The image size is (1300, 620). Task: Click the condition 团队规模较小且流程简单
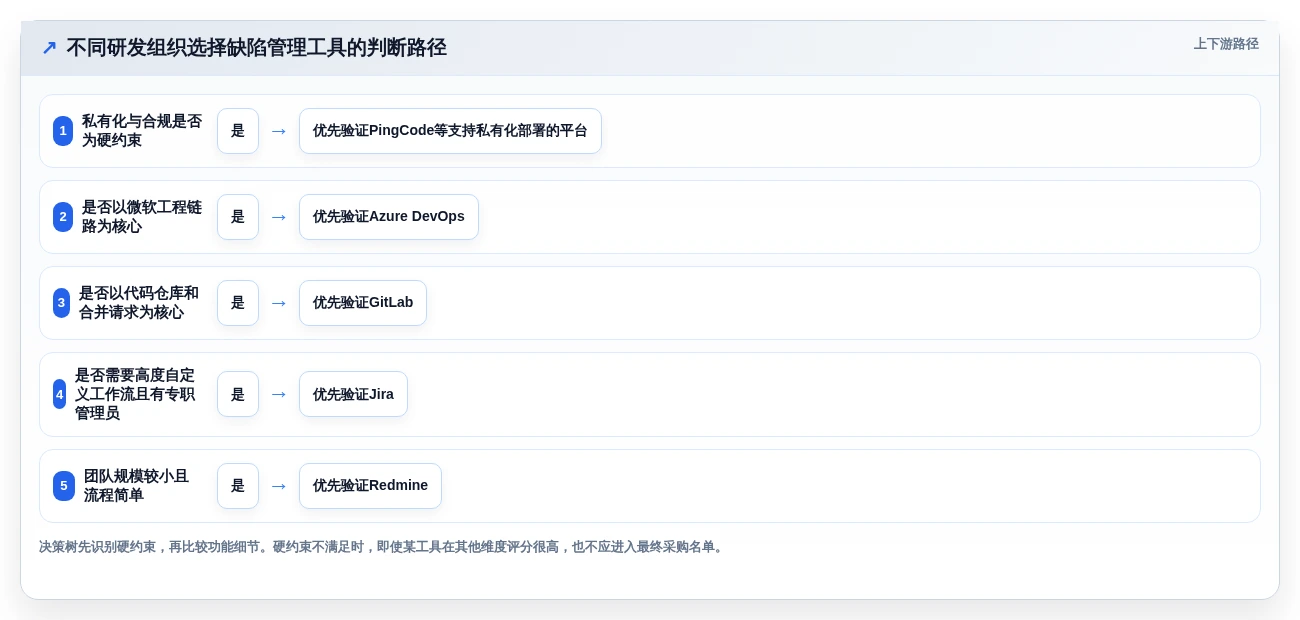137,486
